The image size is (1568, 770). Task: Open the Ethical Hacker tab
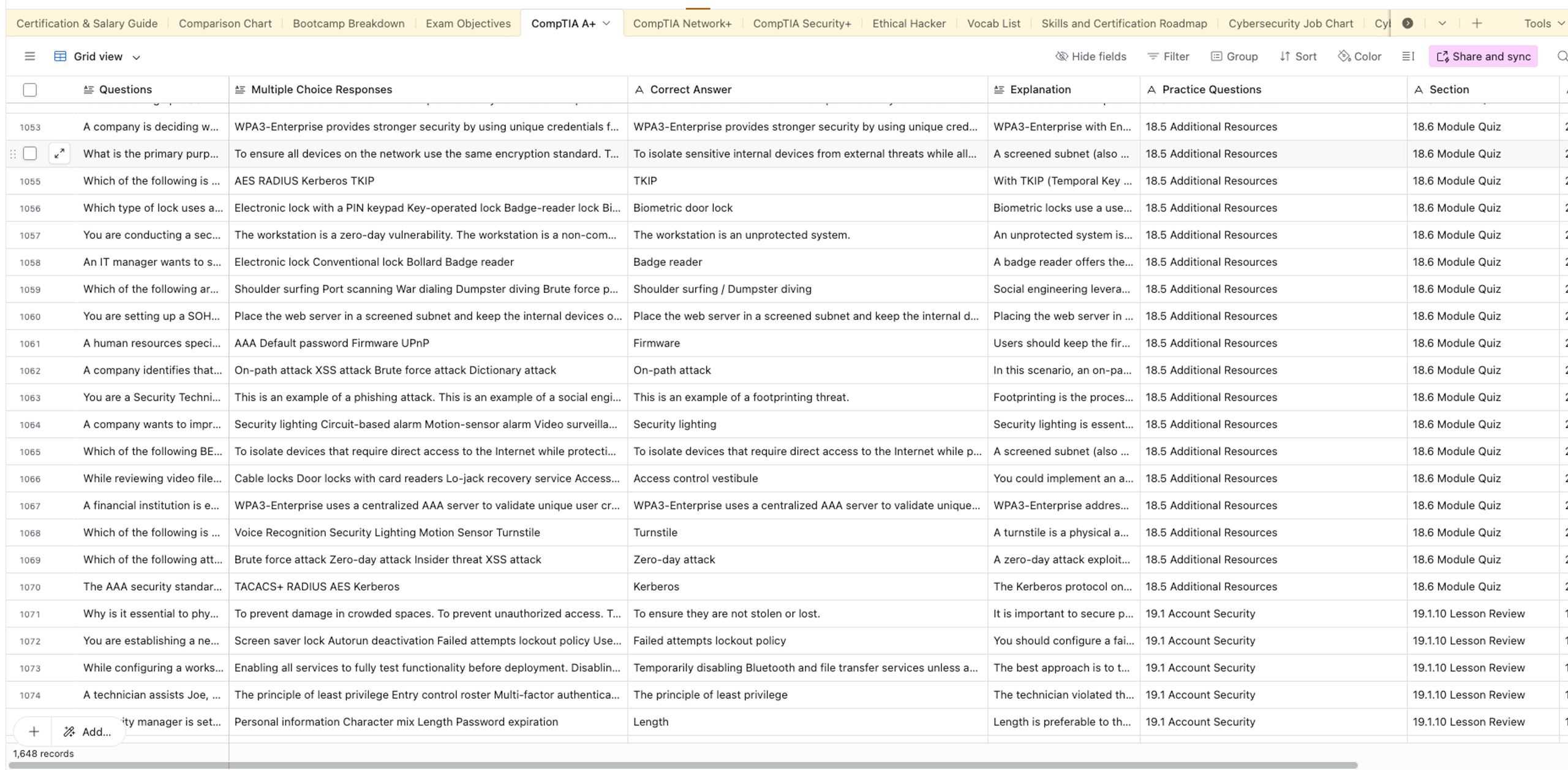pyautogui.click(x=909, y=23)
